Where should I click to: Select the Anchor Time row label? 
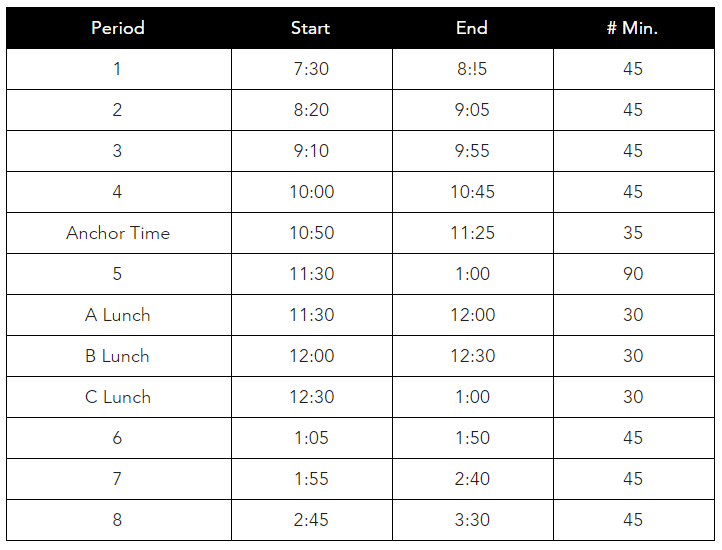click(x=118, y=233)
